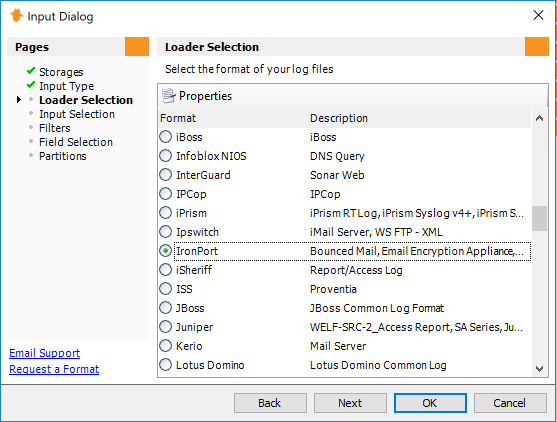Screen dimensions: 557x422
Task: Click the Properties page icon
Action: tap(168, 96)
